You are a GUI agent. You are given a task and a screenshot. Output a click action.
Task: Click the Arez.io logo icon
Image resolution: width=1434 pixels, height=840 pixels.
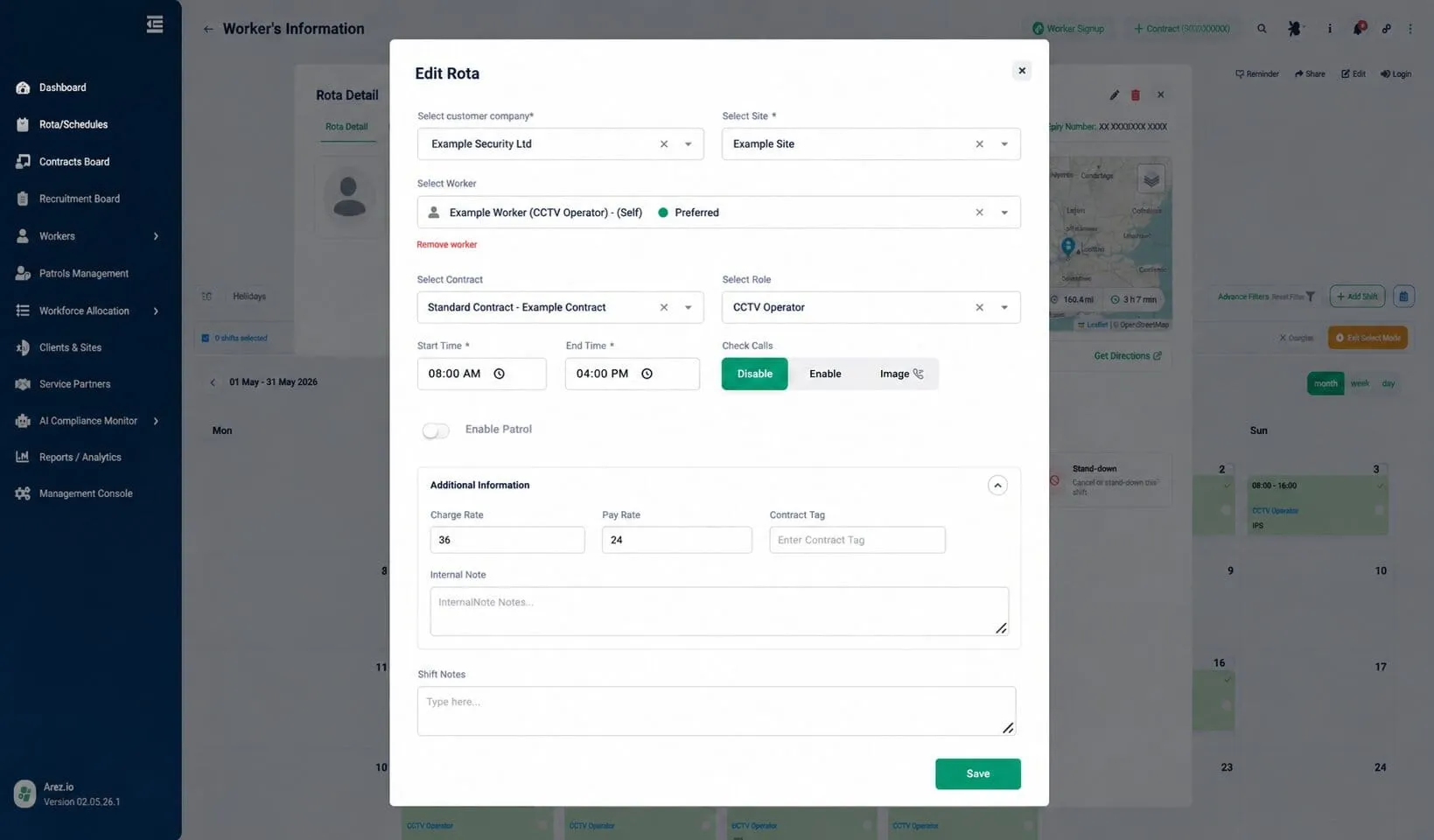point(24,794)
